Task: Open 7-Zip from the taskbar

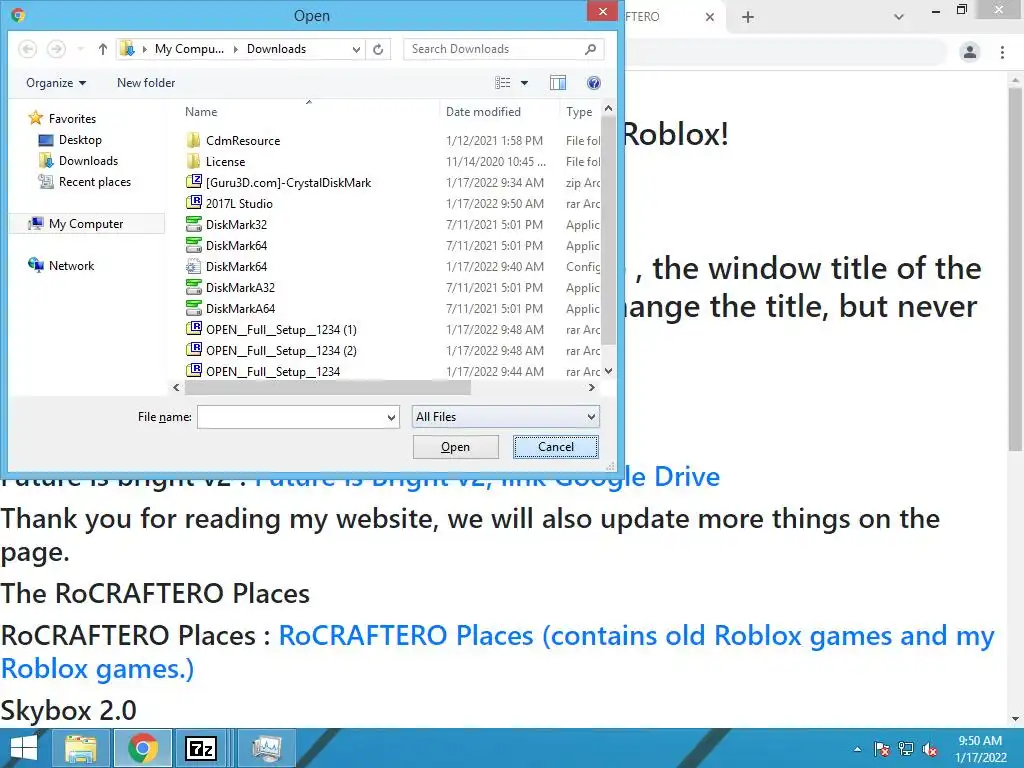Action: tap(201, 748)
